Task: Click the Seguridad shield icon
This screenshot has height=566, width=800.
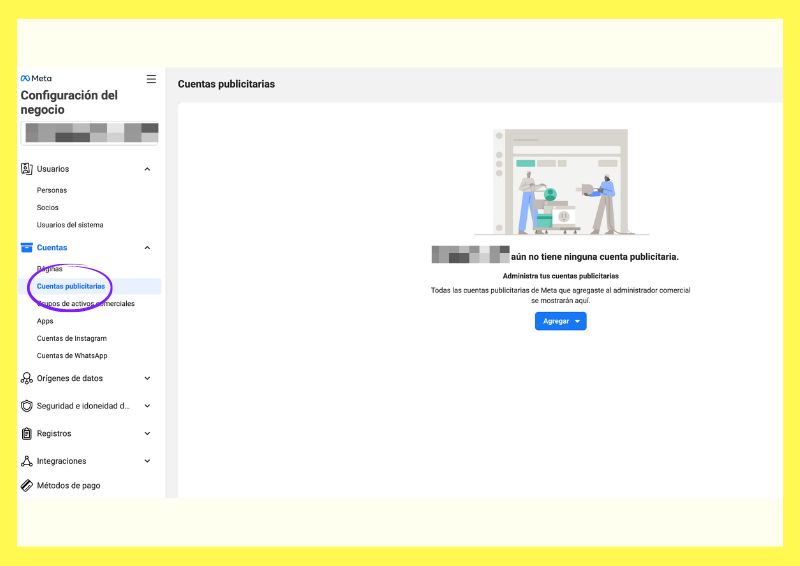Action: pos(27,406)
